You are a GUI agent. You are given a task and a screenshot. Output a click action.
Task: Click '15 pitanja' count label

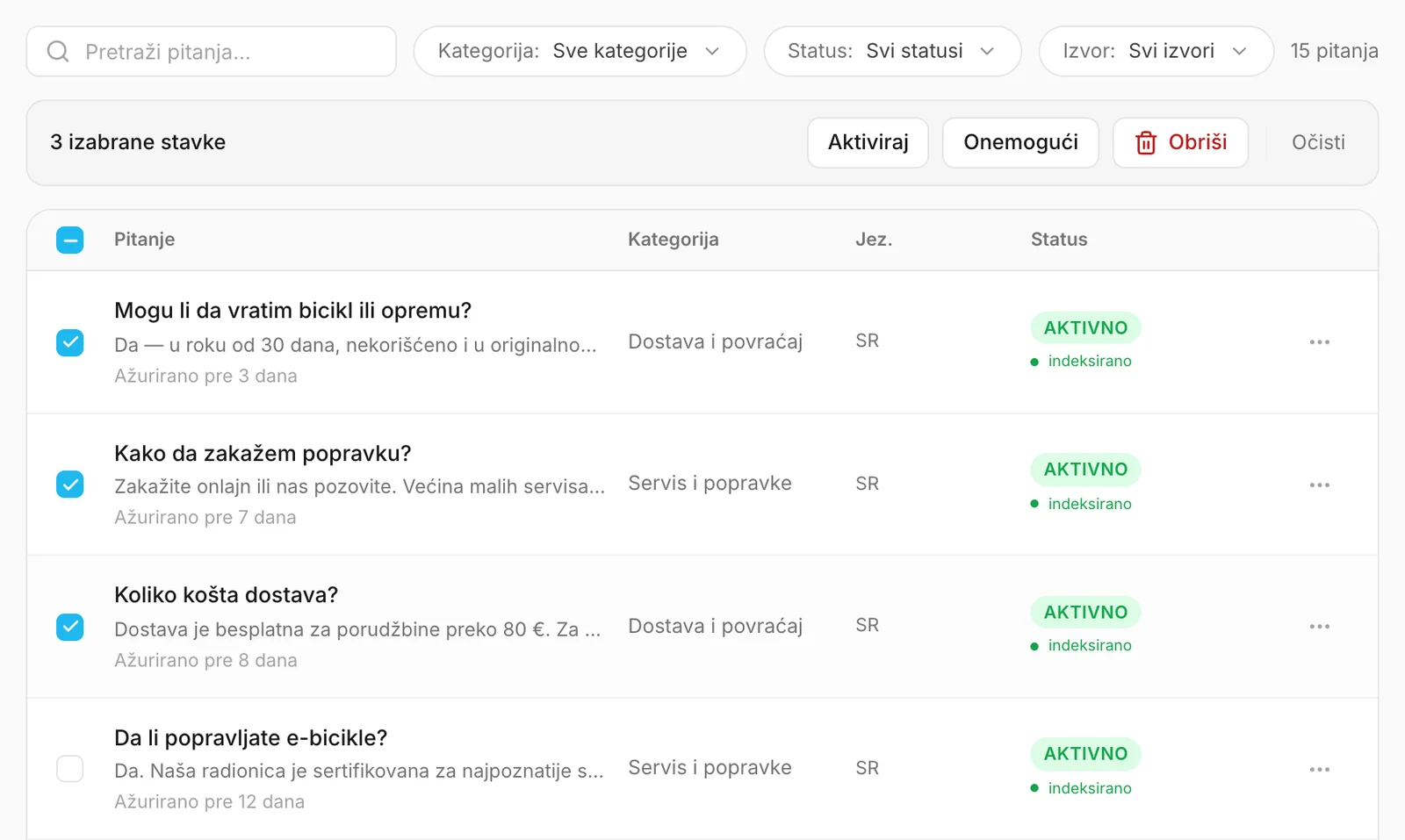[x=1334, y=51]
